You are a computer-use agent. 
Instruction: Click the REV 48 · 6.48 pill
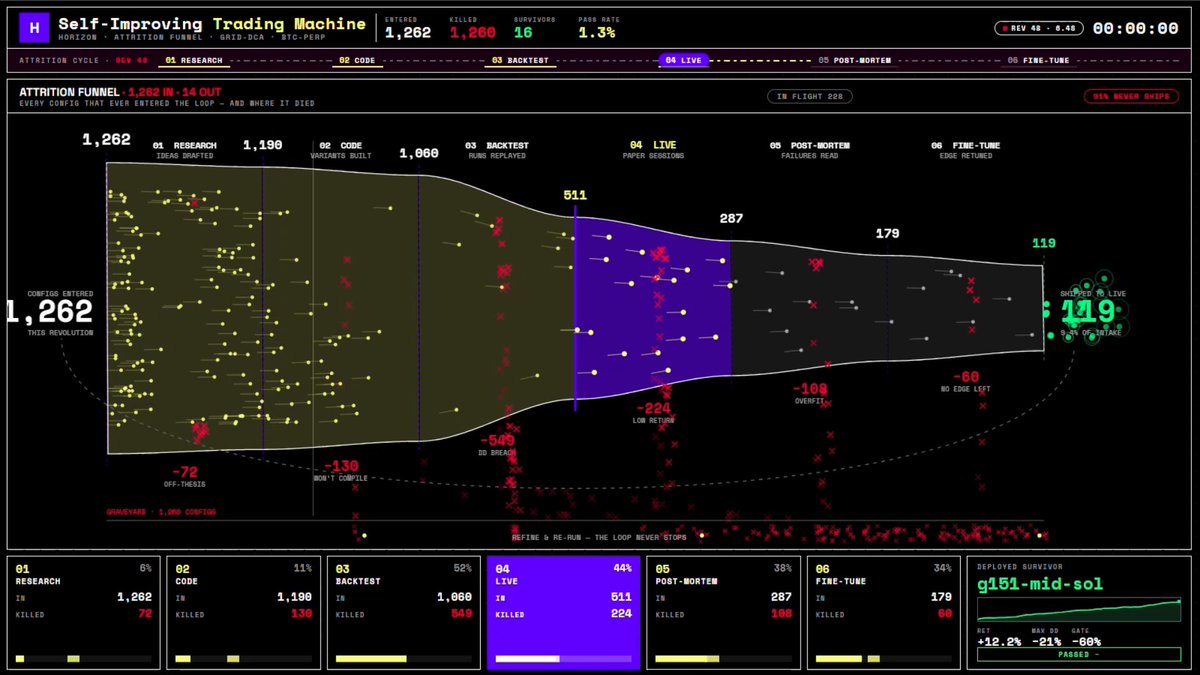point(1037,28)
